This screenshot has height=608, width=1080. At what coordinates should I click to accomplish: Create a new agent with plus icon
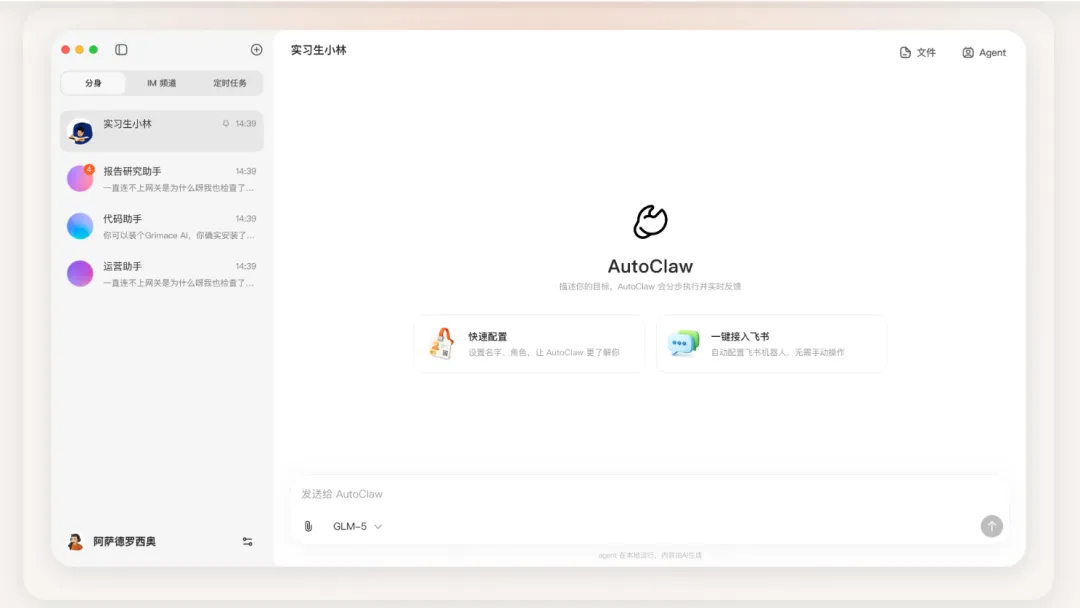coord(256,50)
